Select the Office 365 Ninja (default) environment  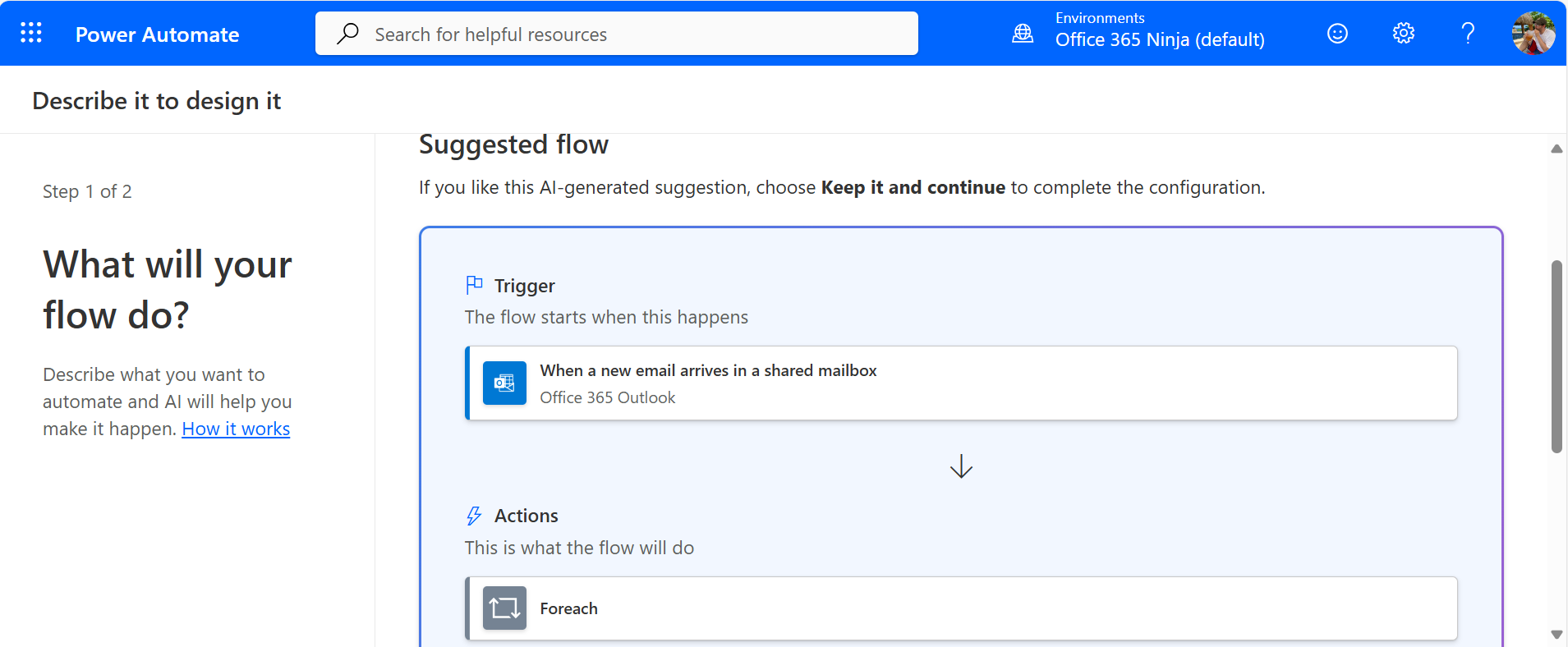[x=1160, y=39]
